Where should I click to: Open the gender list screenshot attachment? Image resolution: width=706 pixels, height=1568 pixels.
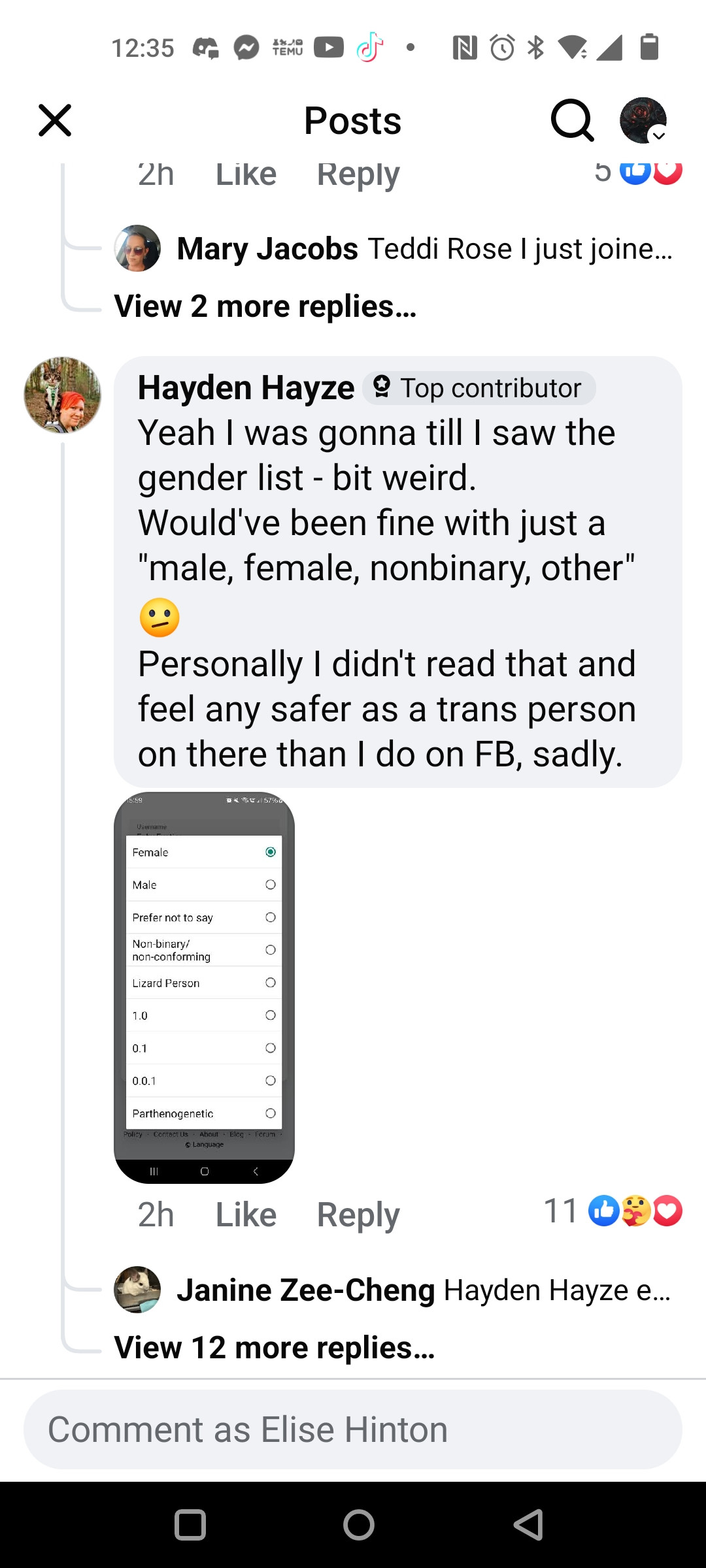[x=204, y=987]
